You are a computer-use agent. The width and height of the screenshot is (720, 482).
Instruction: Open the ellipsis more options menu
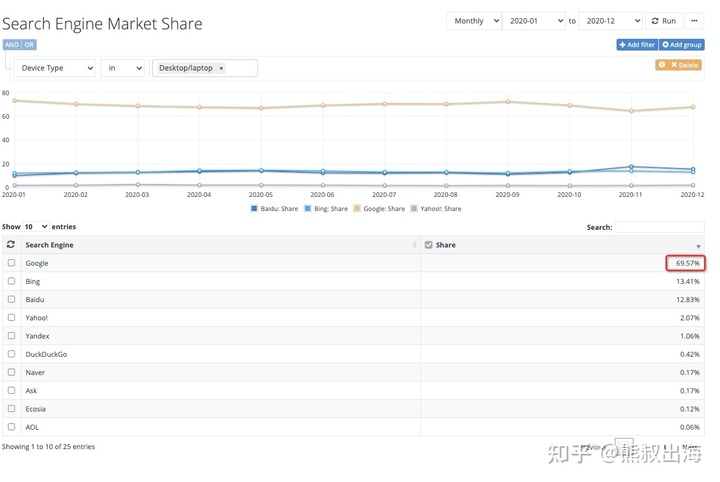(x=694, y=21)
